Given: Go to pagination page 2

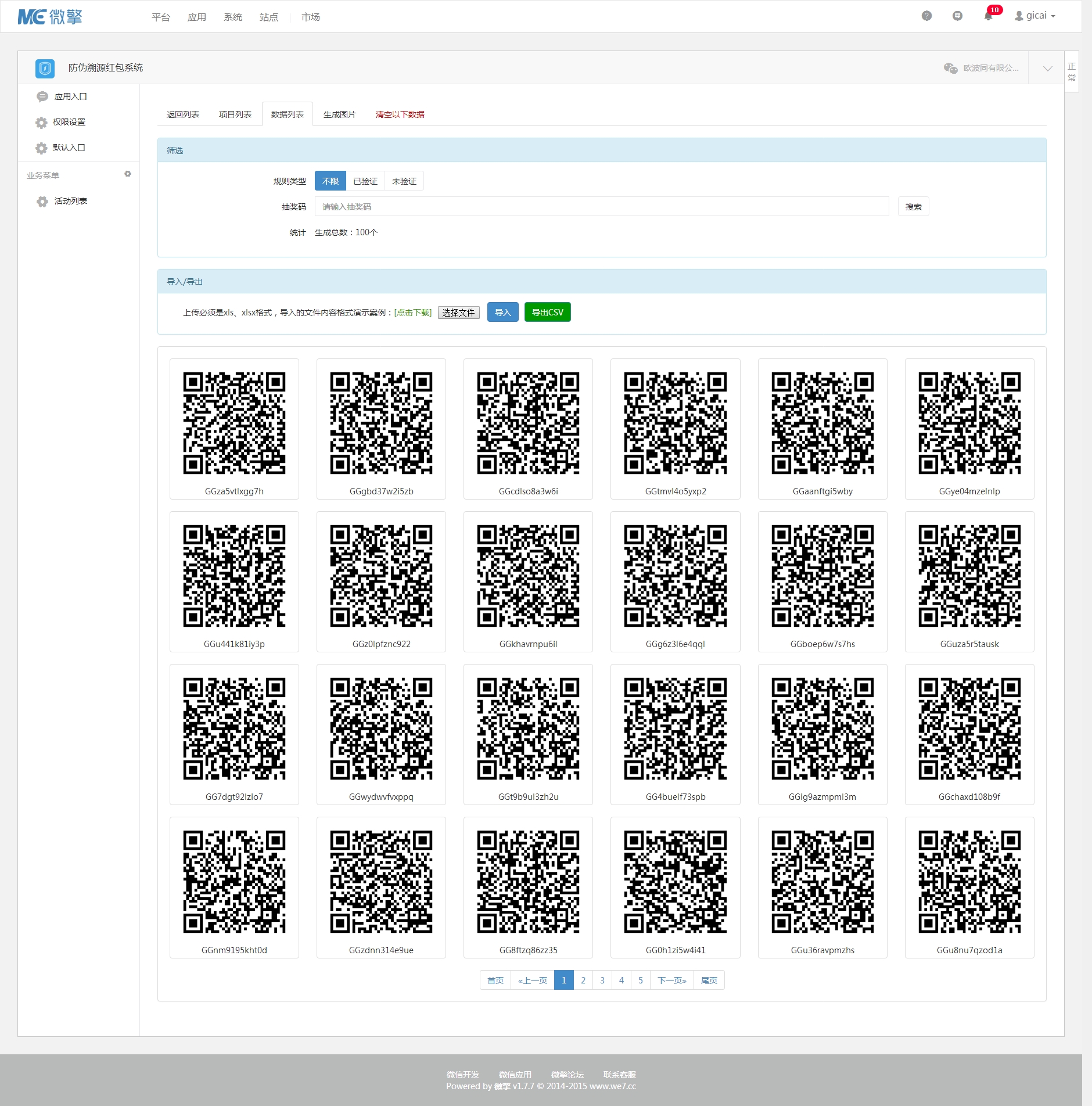Looking at the screenshot, I should click(x=583, y=981).
